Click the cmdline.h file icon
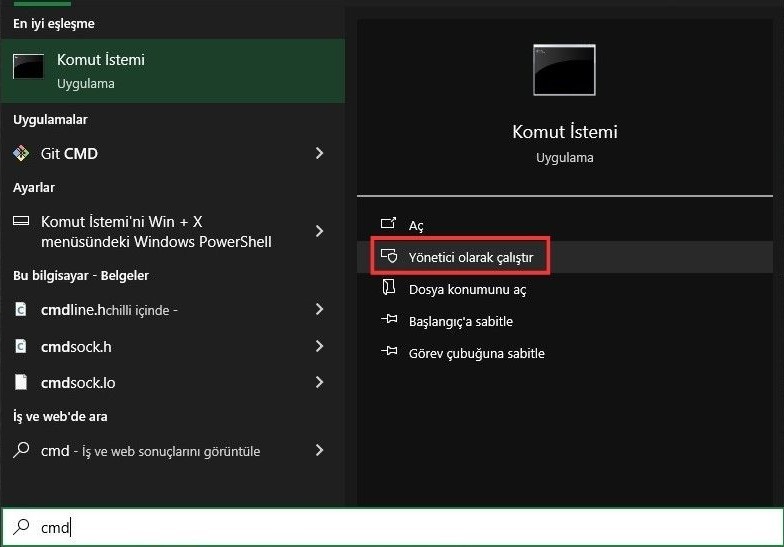The width and height of the screenshot is (784, 547). 21,310
